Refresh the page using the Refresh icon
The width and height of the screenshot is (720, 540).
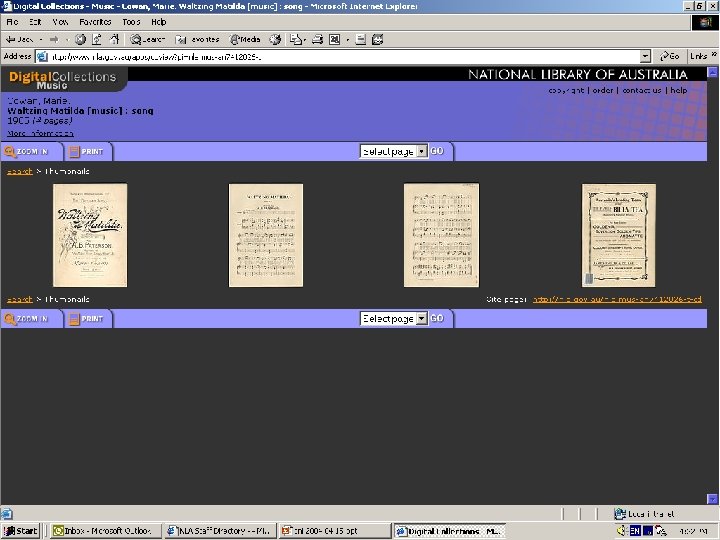pyautogui.click(x=97, y=39)
